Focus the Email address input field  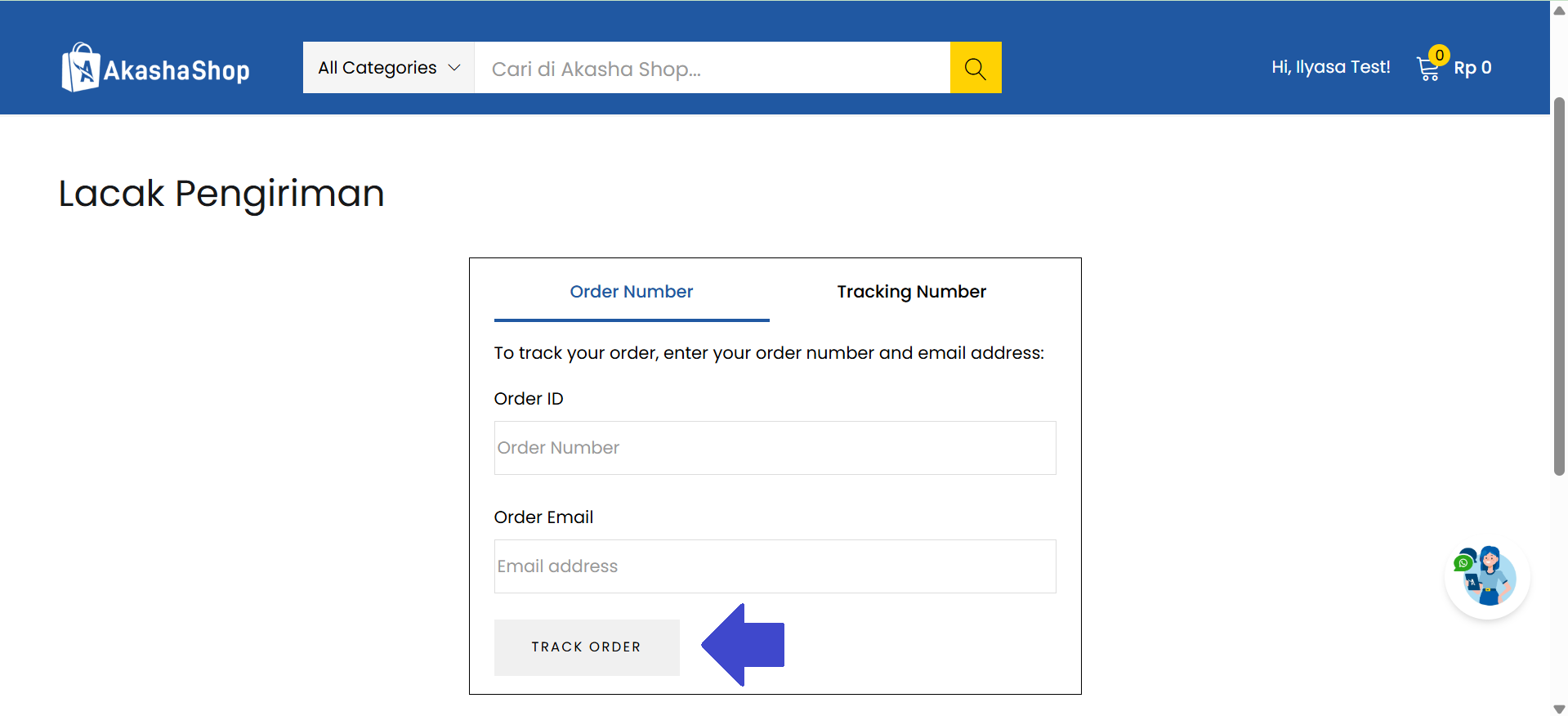click(x=775, y=566)
